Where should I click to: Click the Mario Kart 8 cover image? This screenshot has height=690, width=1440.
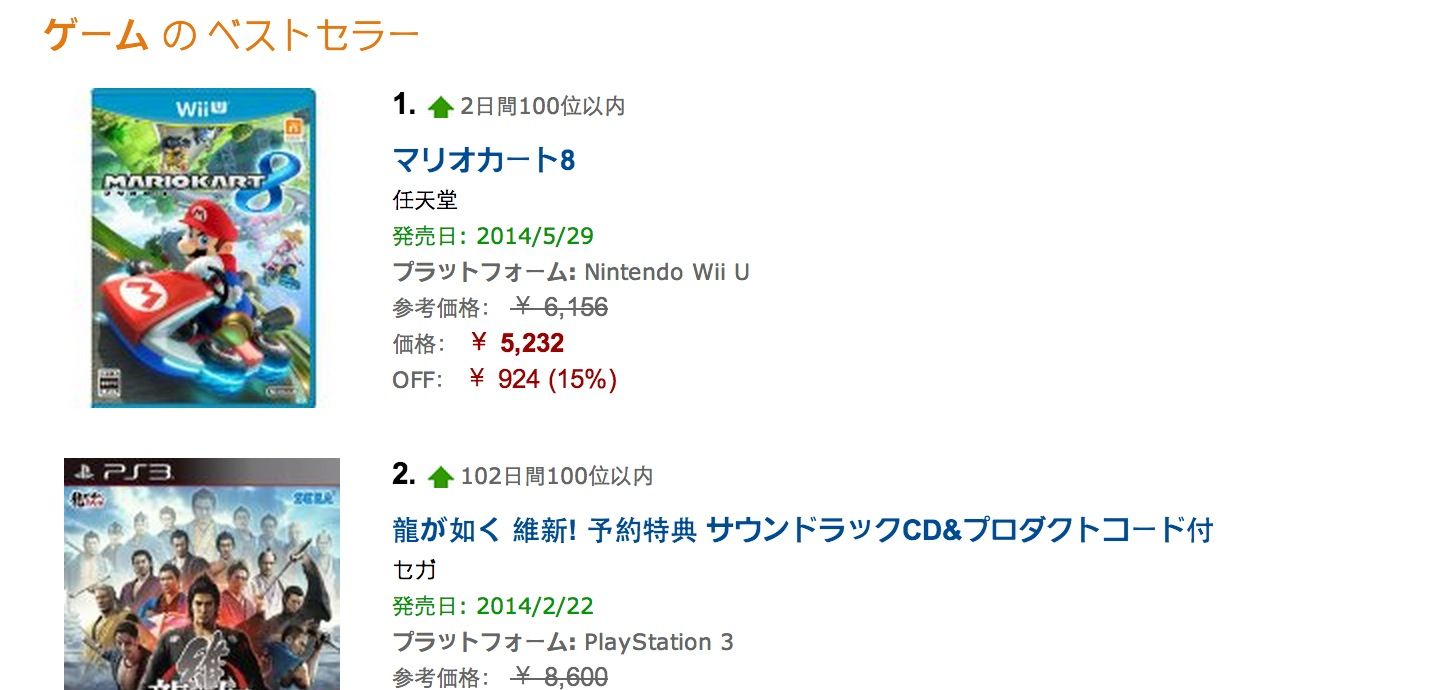pyautogui.click(x=203, y=248)
